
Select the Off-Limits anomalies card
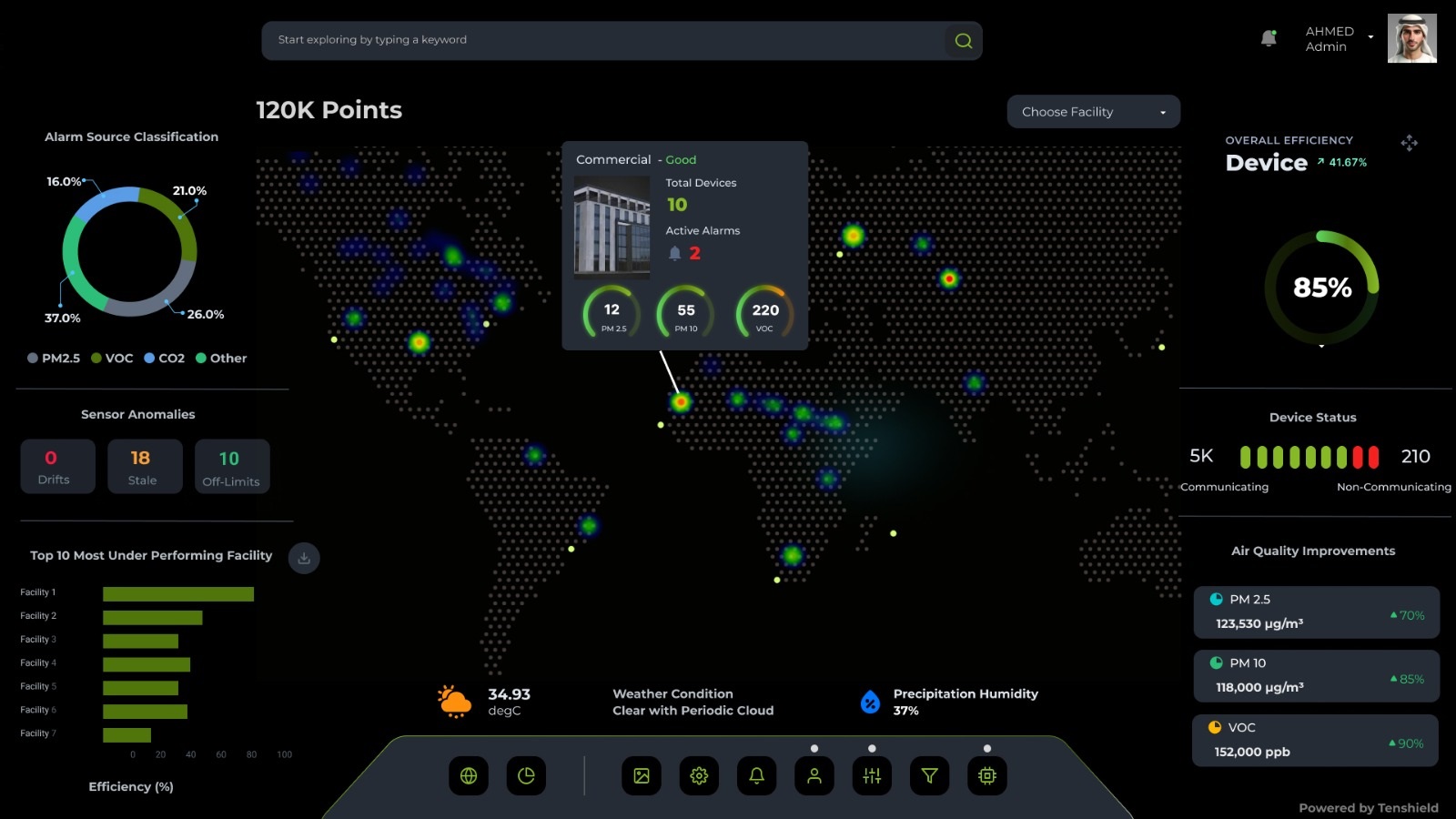(x=232, y=467)
